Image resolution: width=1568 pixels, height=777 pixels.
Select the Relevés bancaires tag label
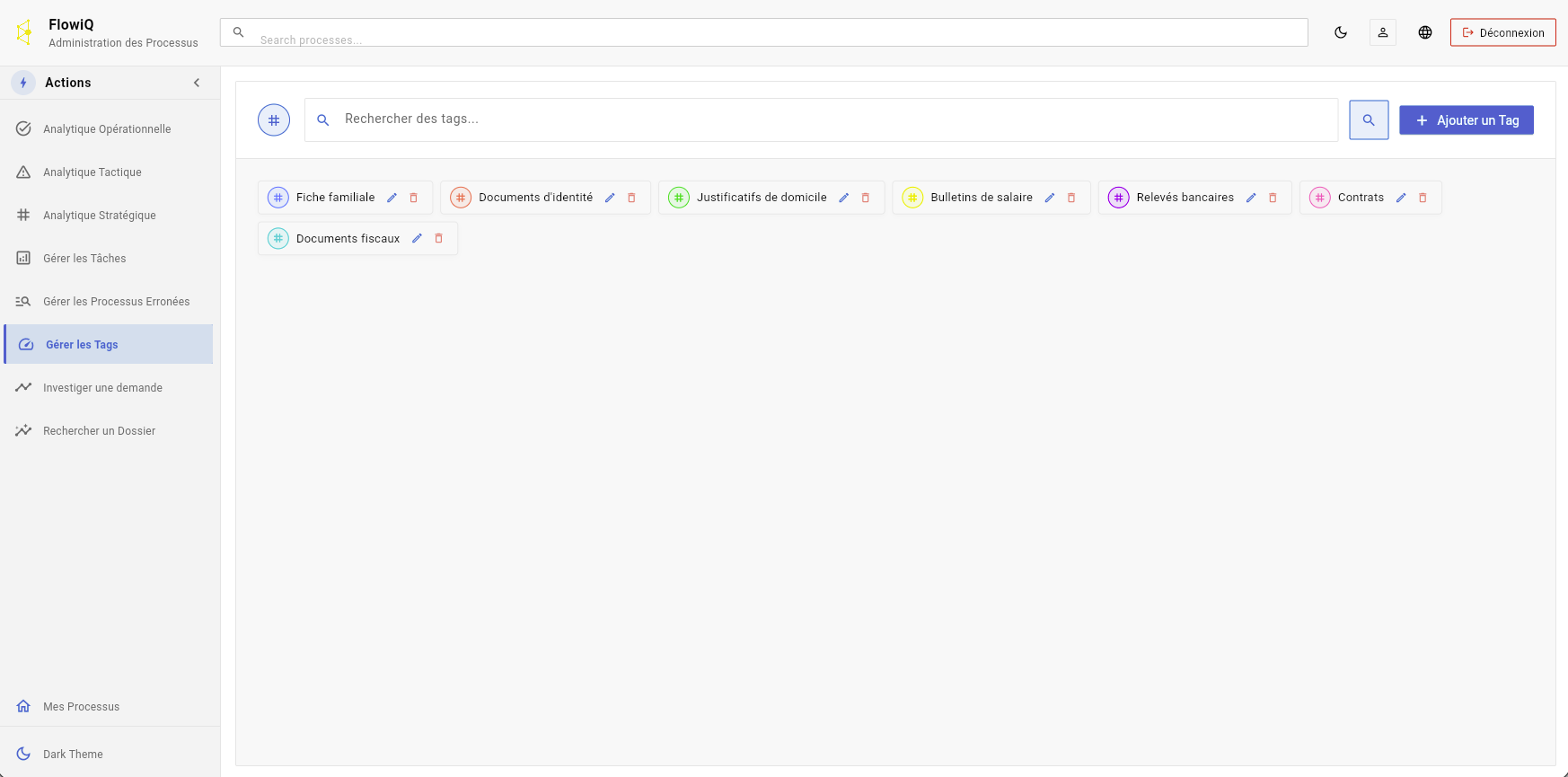coord(1185,198)
